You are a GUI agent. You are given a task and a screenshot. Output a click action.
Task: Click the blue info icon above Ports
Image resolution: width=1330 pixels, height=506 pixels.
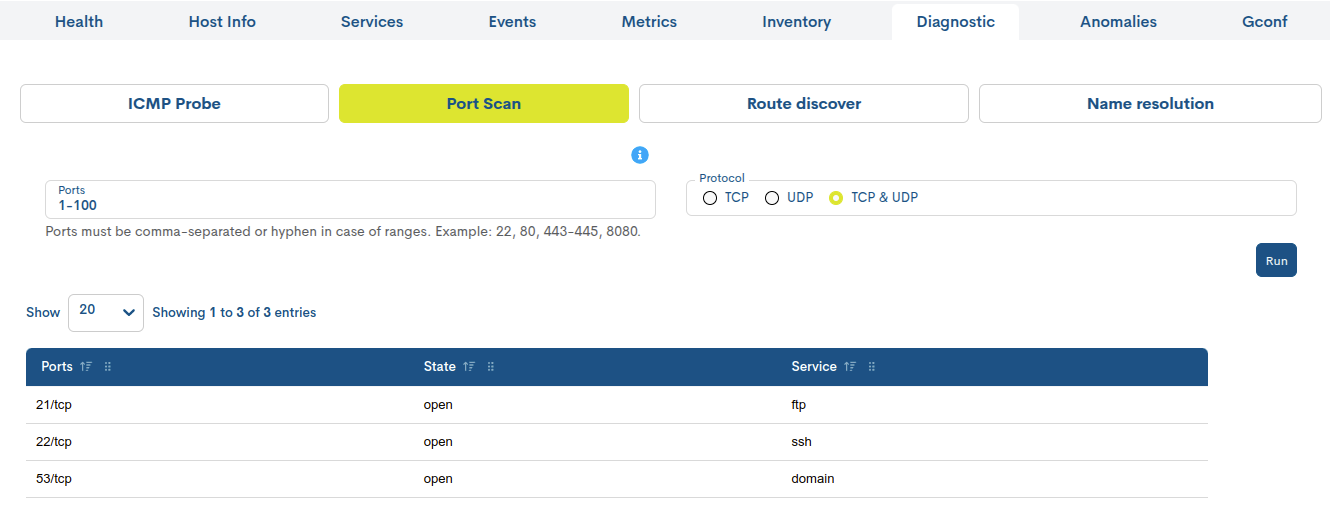point(640,155)
